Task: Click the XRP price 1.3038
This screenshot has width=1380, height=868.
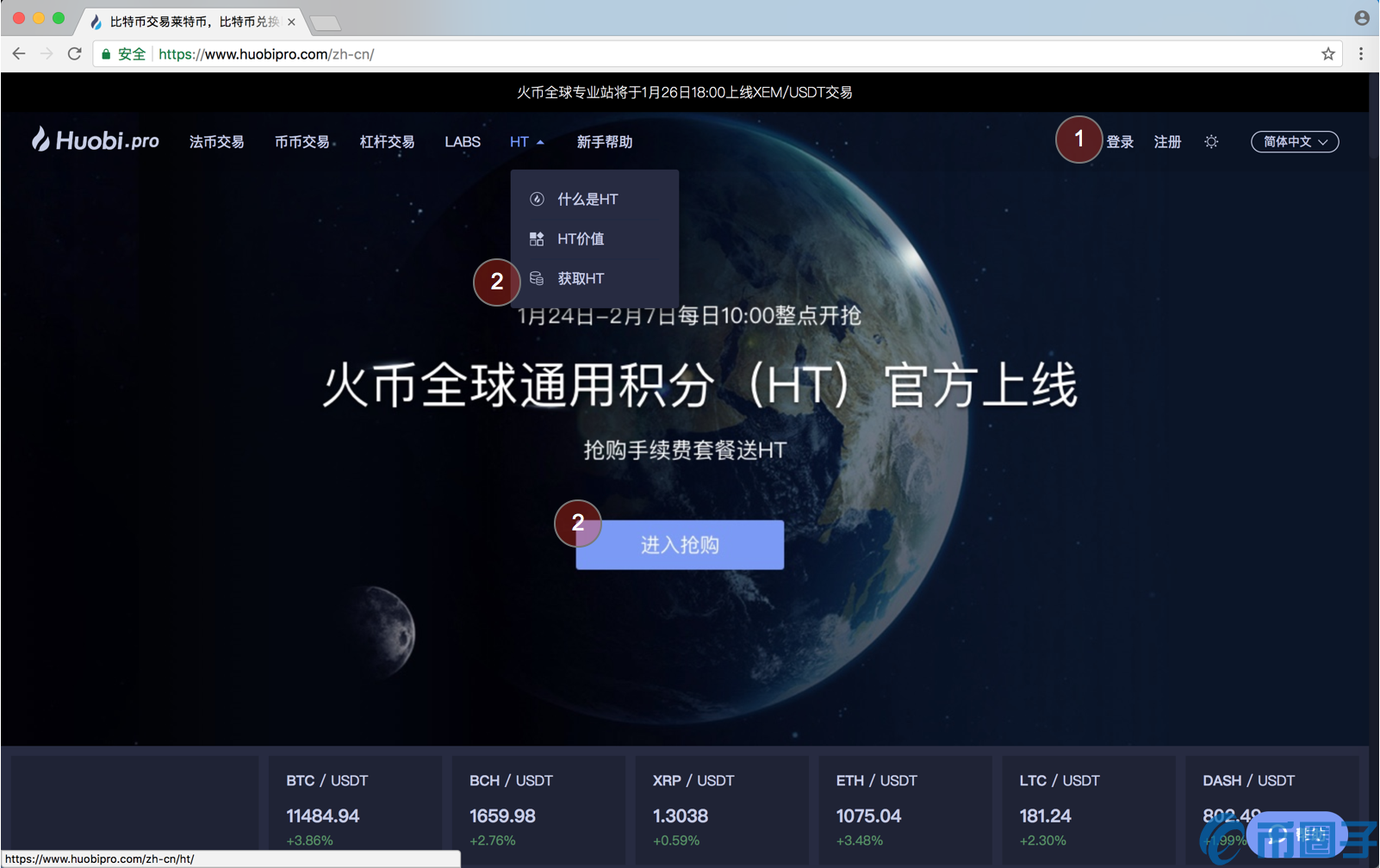Action: pyautogui.click(x=681, y=815)
